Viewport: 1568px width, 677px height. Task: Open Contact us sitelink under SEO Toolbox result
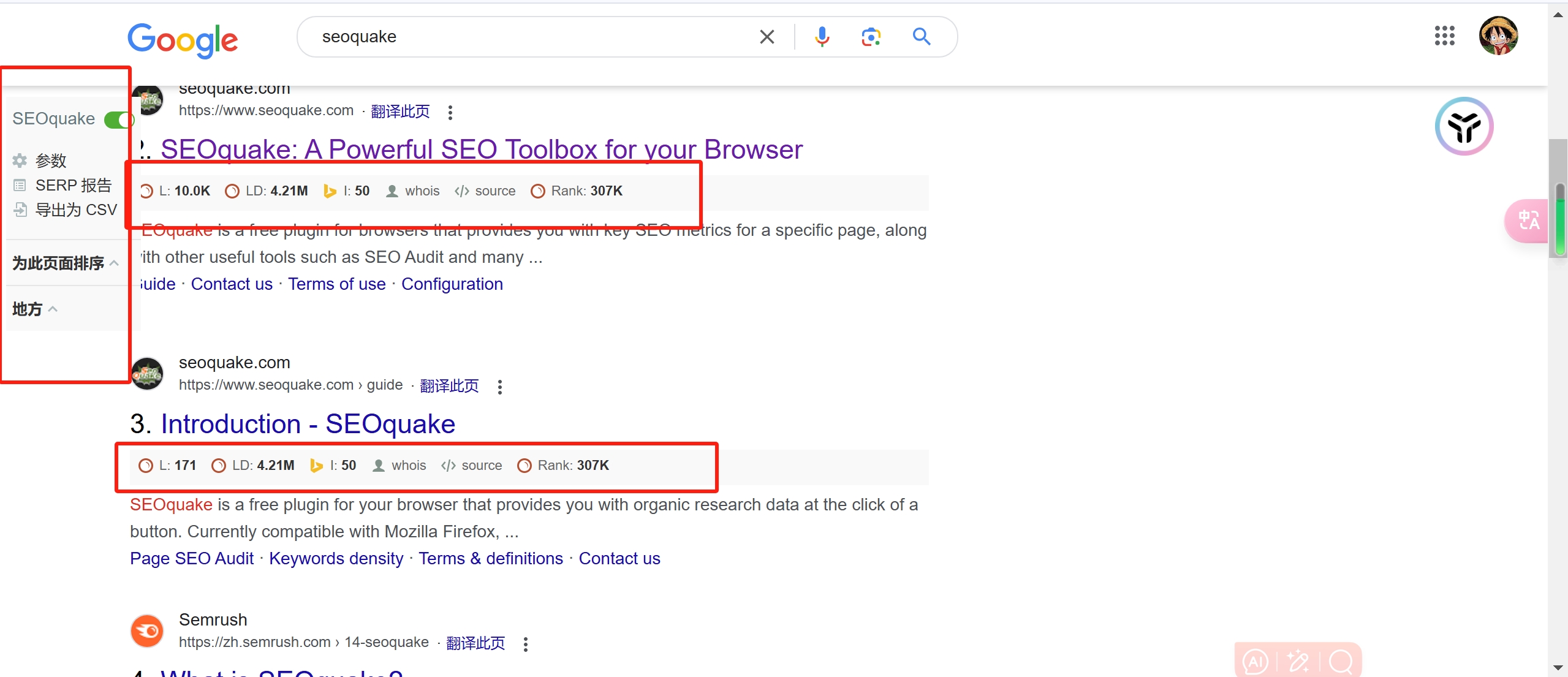[232, 284]
